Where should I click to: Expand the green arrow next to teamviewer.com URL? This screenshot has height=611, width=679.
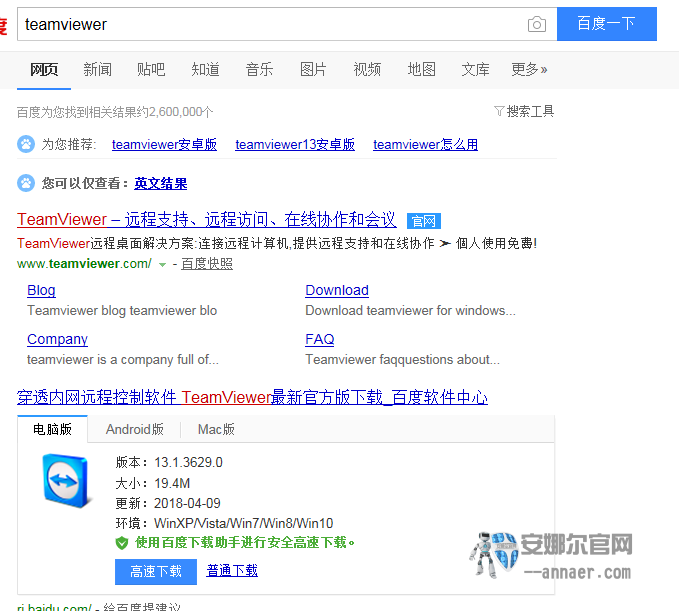coord(162,265)
